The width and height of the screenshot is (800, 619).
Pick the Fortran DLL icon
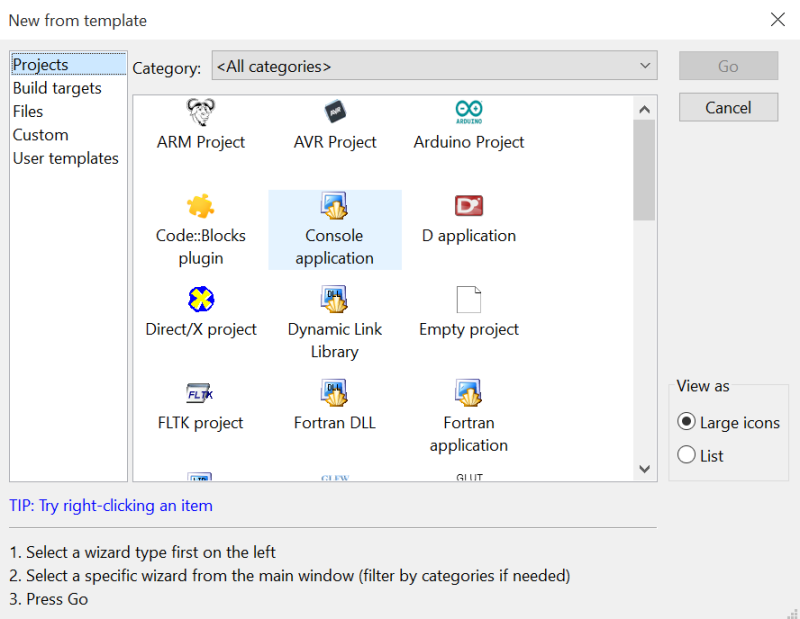pyautogui.click(x=335, y=393)
